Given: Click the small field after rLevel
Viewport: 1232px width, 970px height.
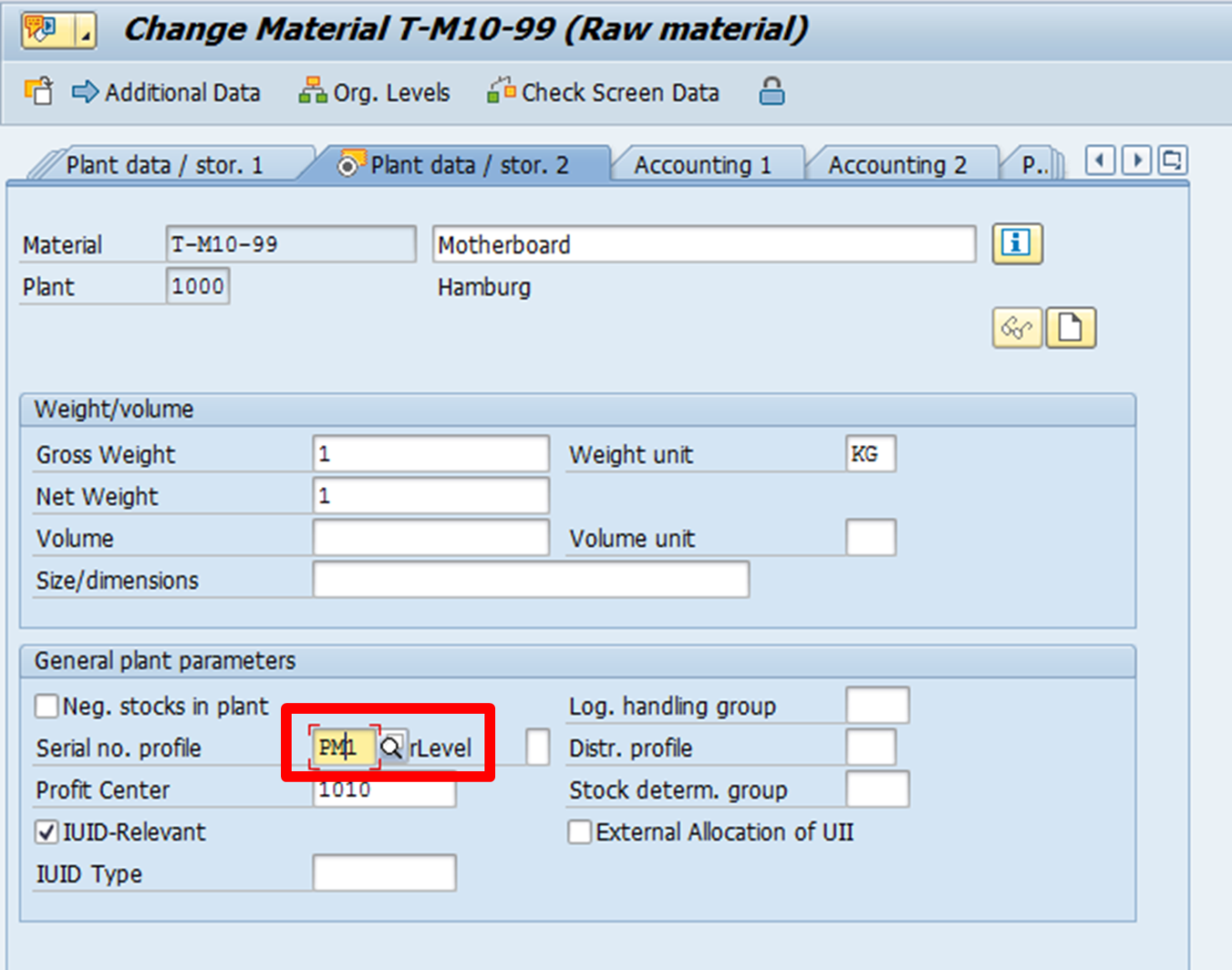Looking at the screenshot, I should click(x=538, y=747).
